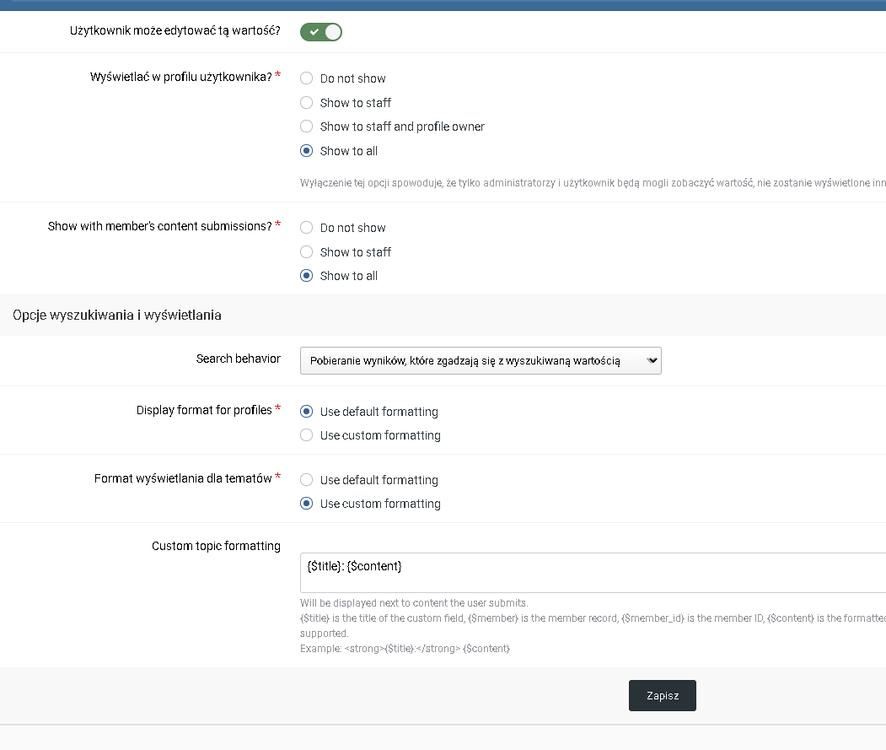Screen dimensions: 886x750
Task: Click the 'Search behavior' field label
Action: (238, 359)
